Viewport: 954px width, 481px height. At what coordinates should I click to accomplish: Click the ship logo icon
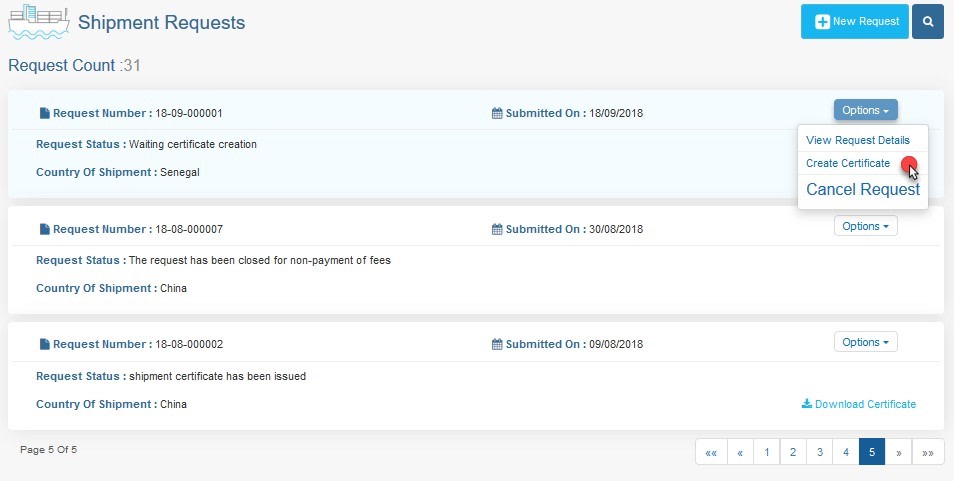[x=38, y=22]
